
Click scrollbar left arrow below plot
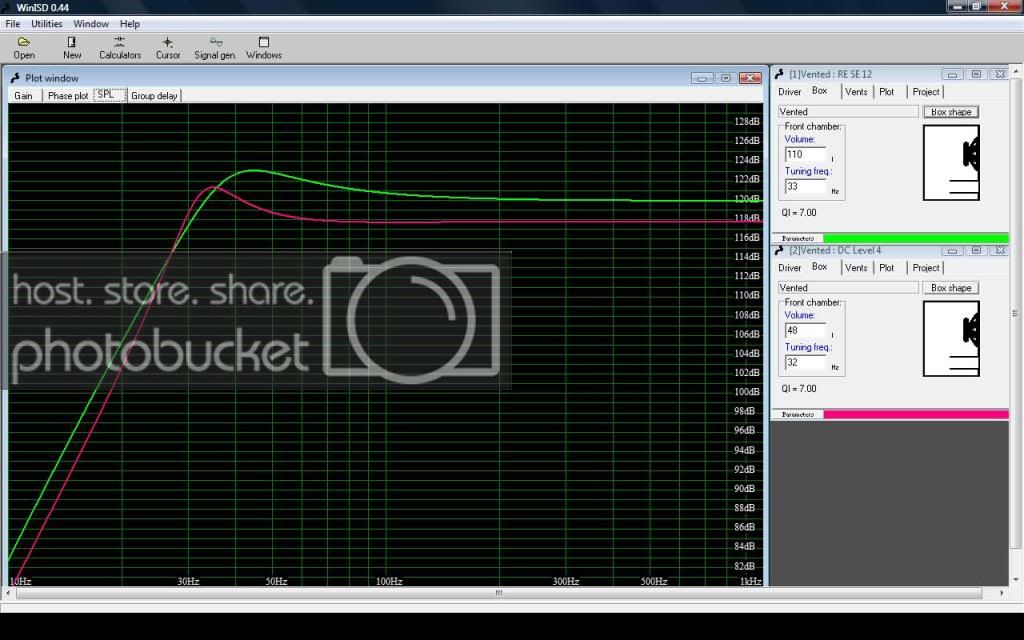point(8,593)
